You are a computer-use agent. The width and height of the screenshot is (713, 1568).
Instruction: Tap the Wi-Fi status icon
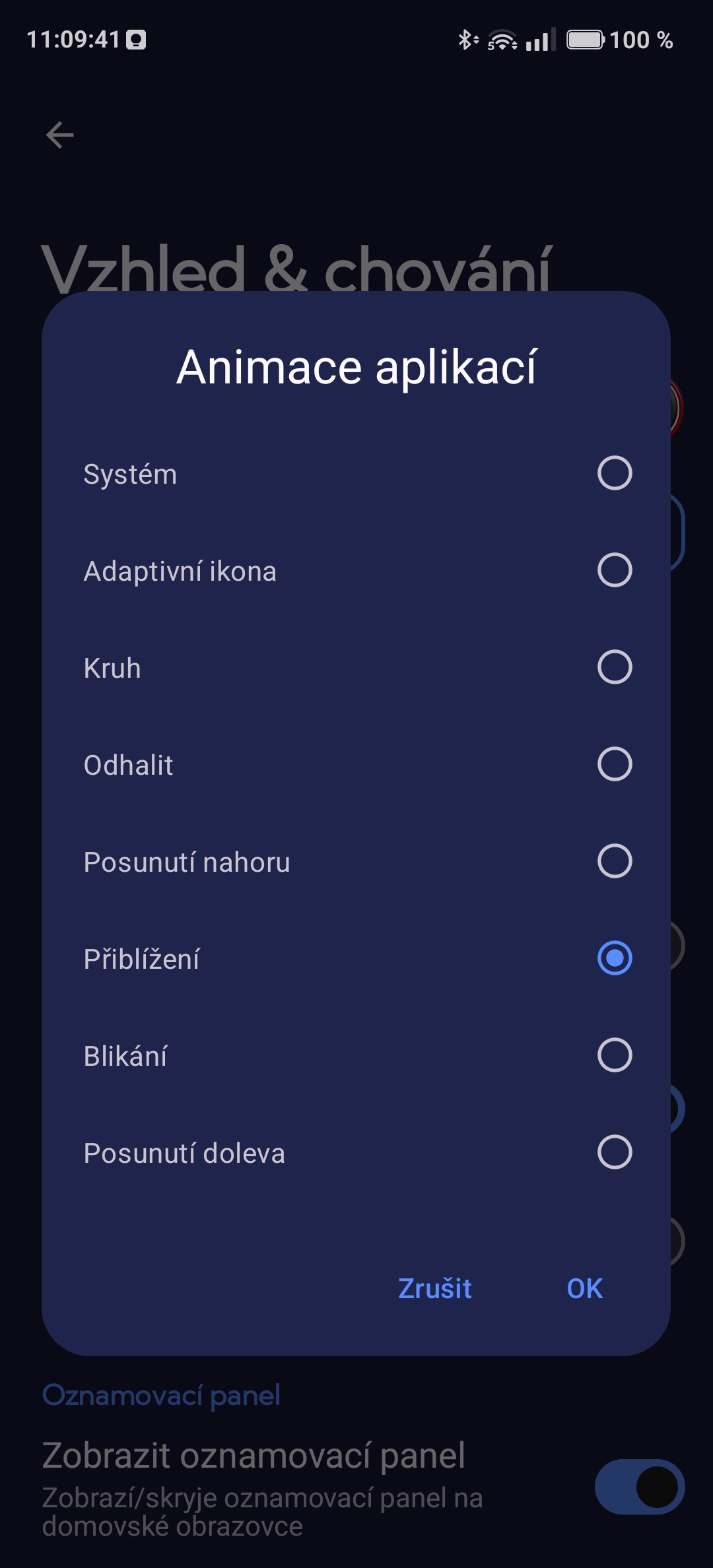tap(502, 40)
